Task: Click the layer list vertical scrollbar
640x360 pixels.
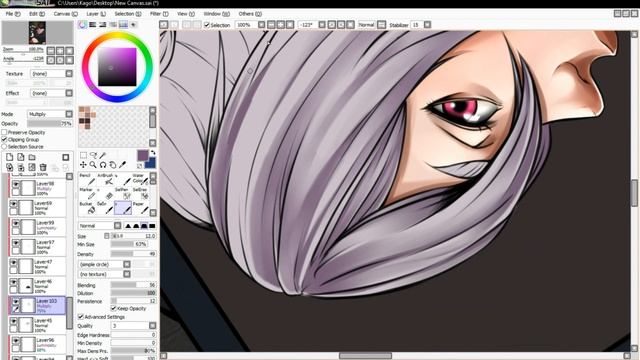Action: [69, 312]
